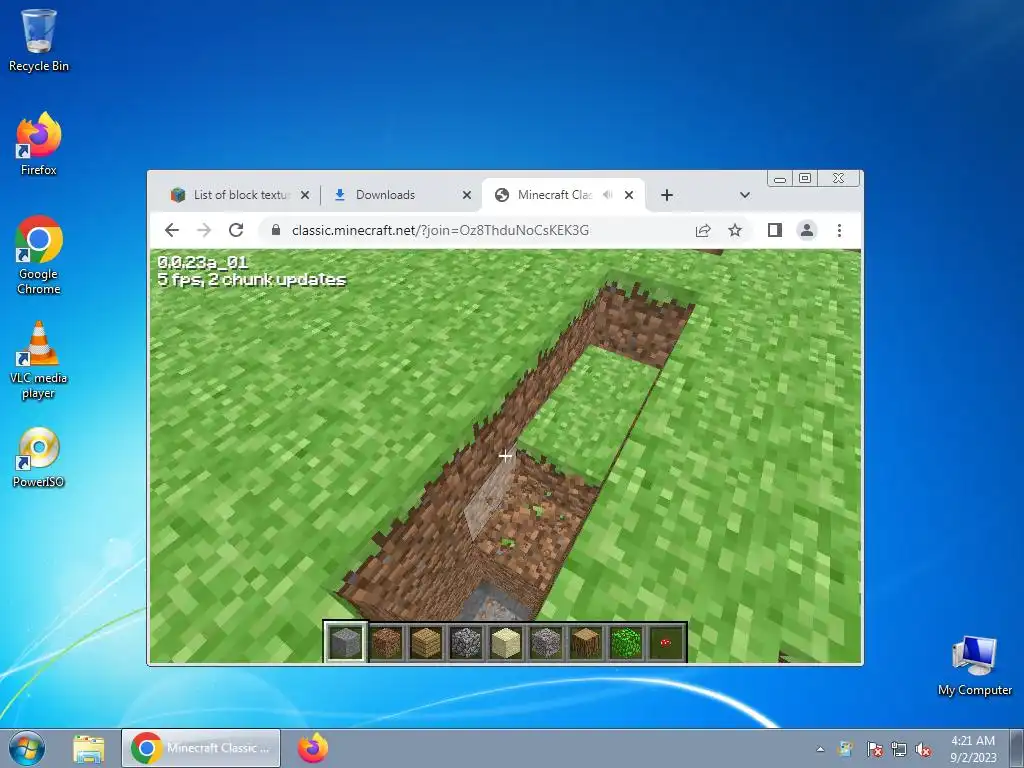Click the site lock icon in address bar
The image size is (1024, 768).
276,230
